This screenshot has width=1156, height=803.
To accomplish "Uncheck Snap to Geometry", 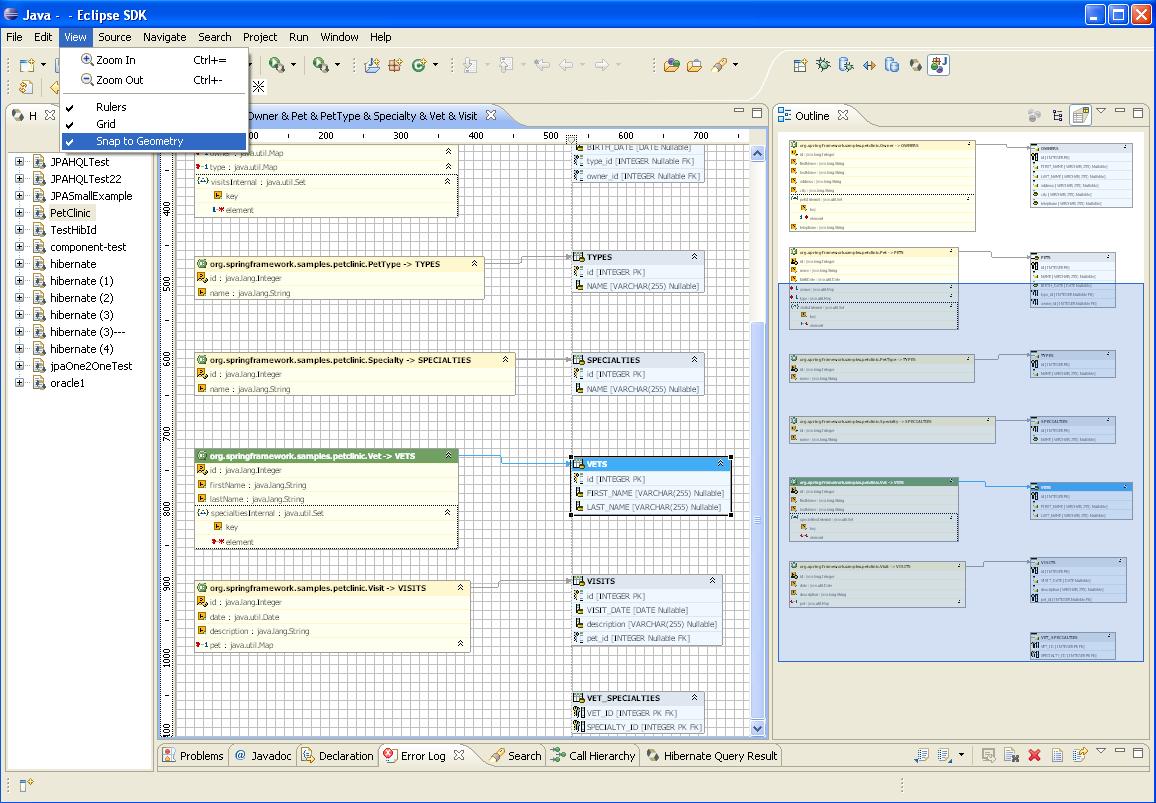I will pos(139,141).
